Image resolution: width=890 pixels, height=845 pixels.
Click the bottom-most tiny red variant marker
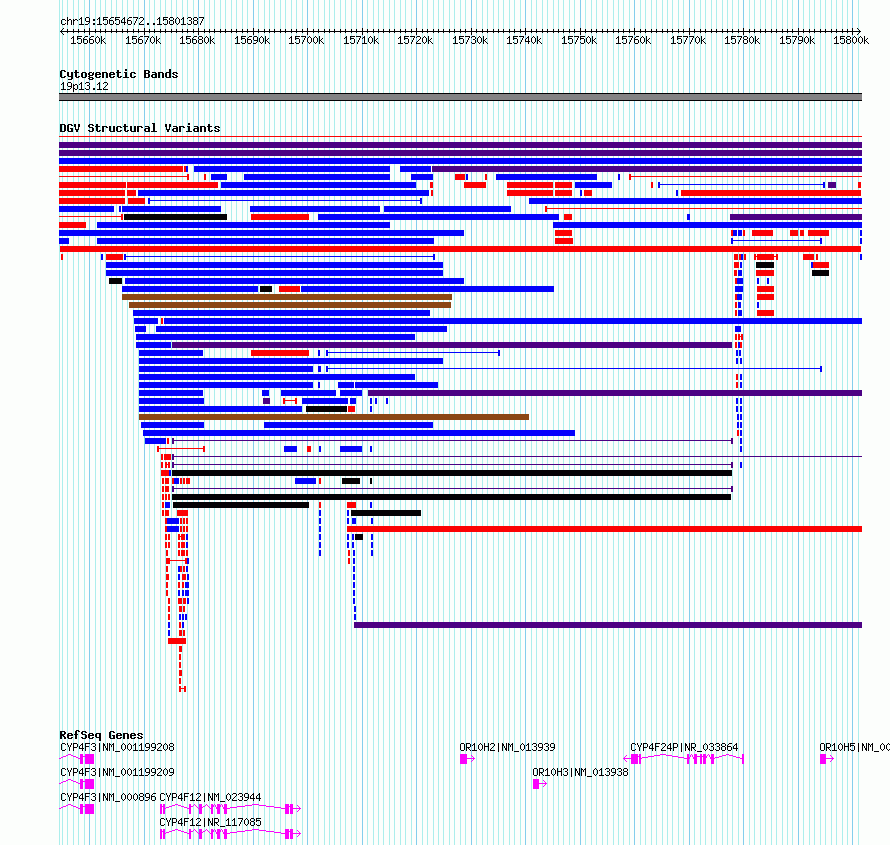point(183,689)
